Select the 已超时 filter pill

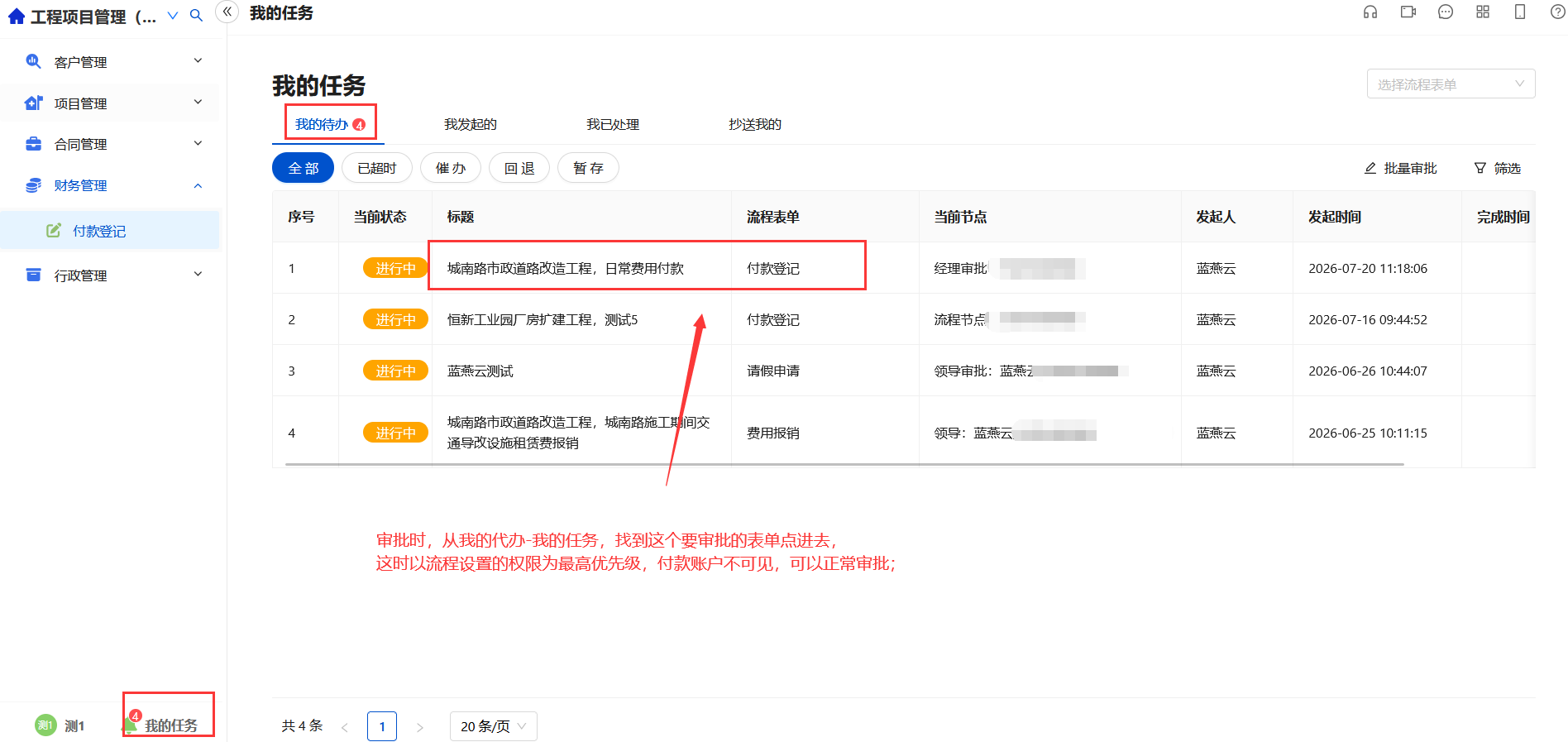point(377,168)
